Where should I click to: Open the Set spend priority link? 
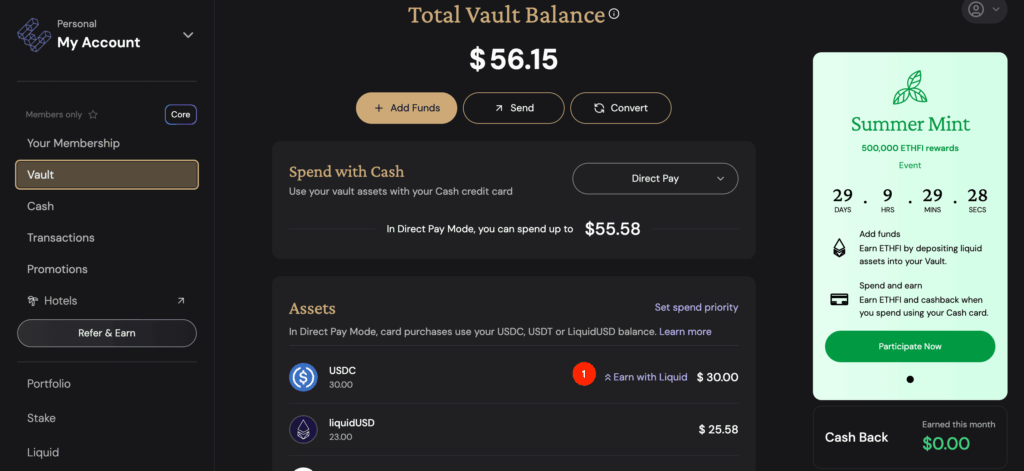(696, 307)
